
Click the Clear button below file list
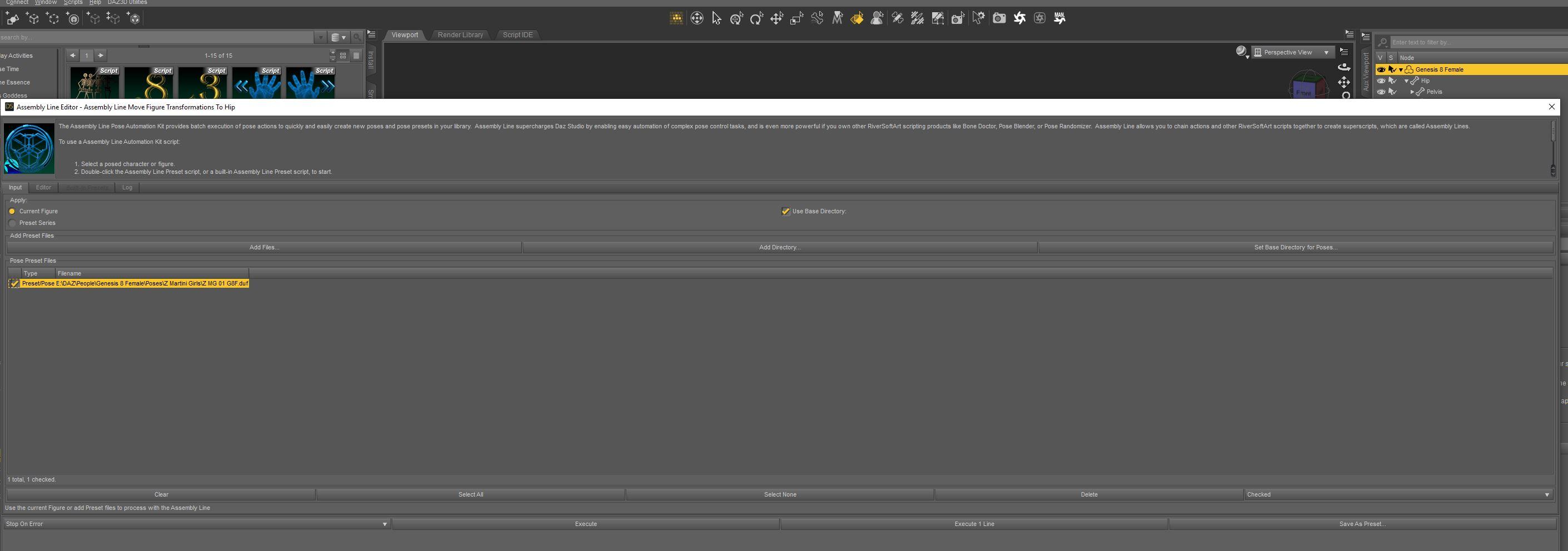(x=161, y=494)
